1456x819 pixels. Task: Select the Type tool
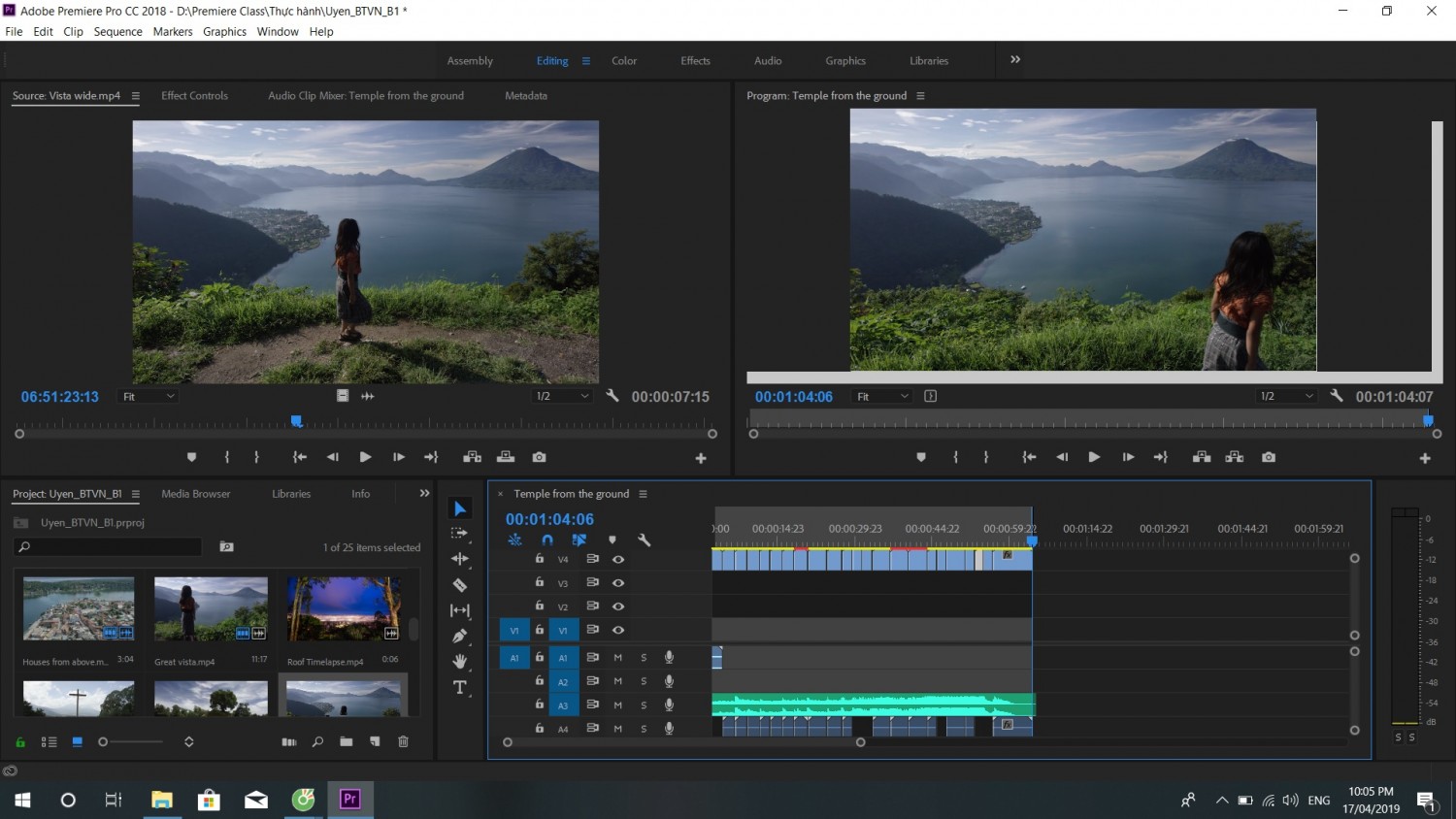click(460, 687)
